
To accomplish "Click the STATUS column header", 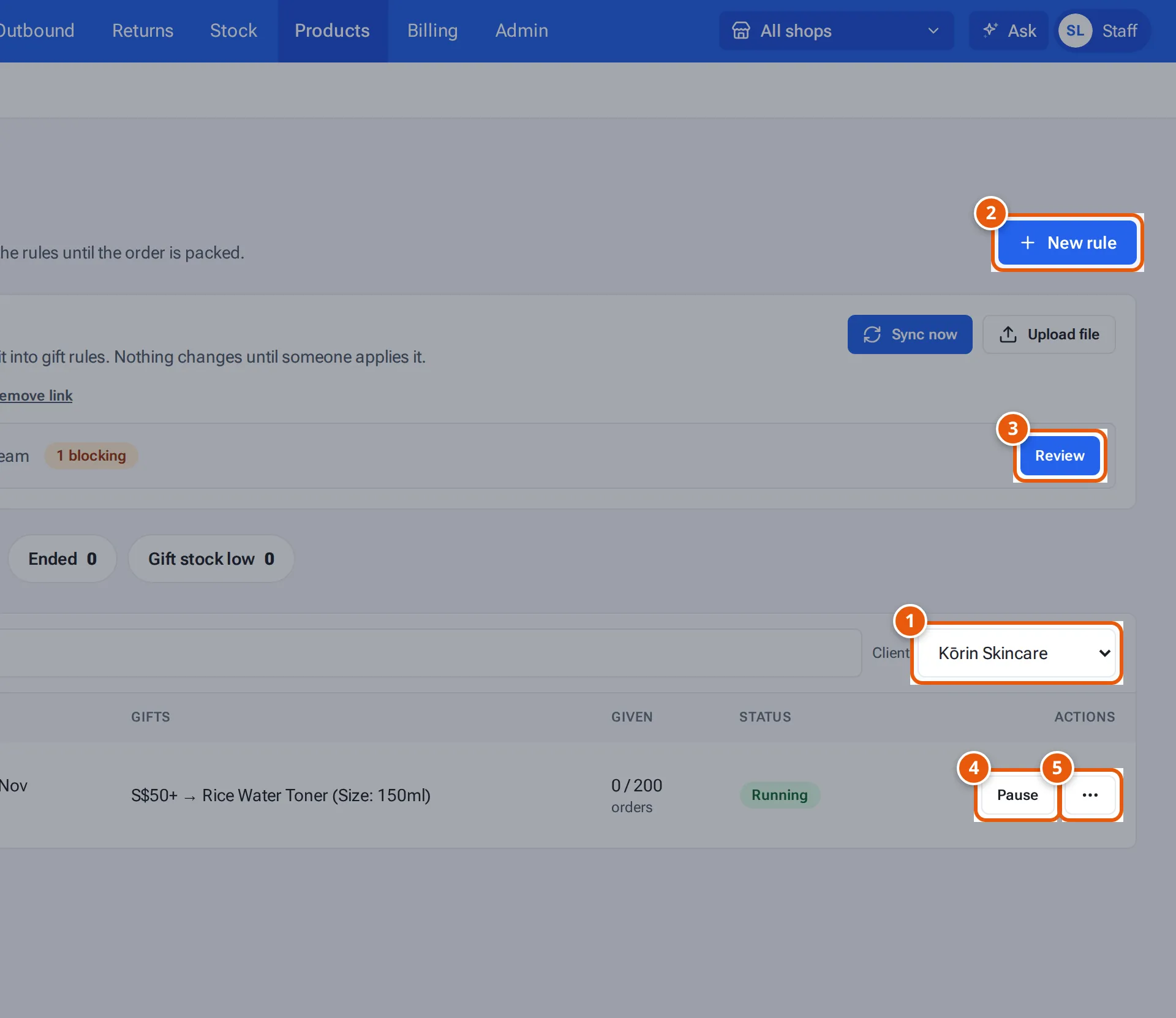I will point(765,717).
